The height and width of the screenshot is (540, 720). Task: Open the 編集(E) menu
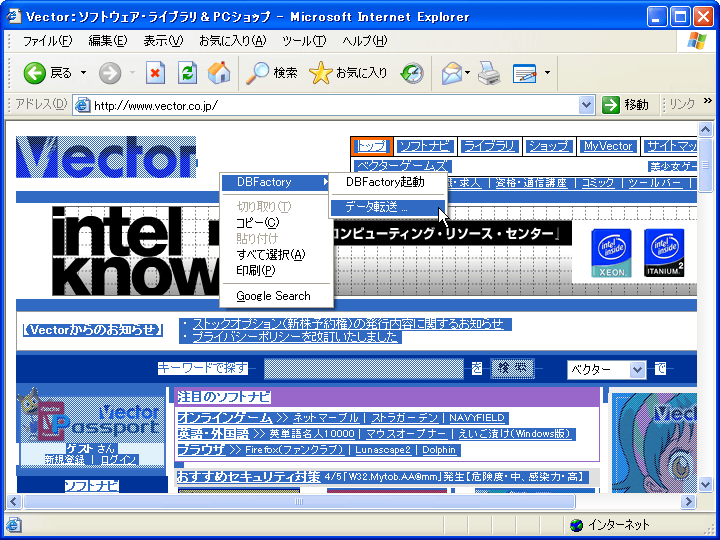click(x=107, y=41)
